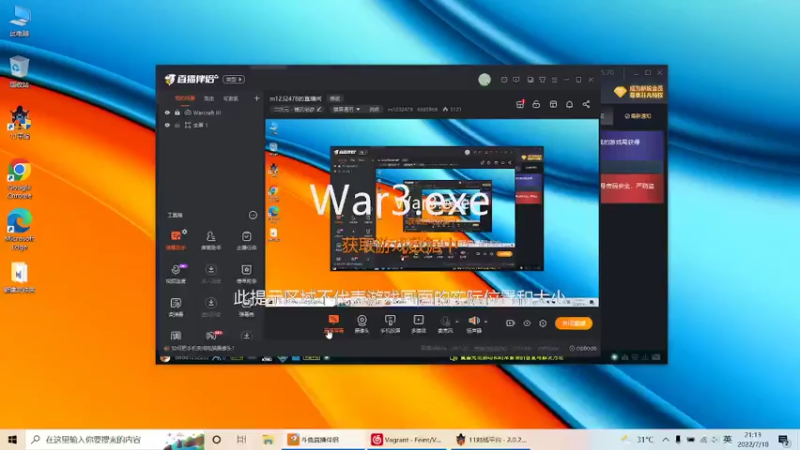Toggle visibility of the 全屏 1 source
Screen dimensions: 800x450
[x=167, y=125]
